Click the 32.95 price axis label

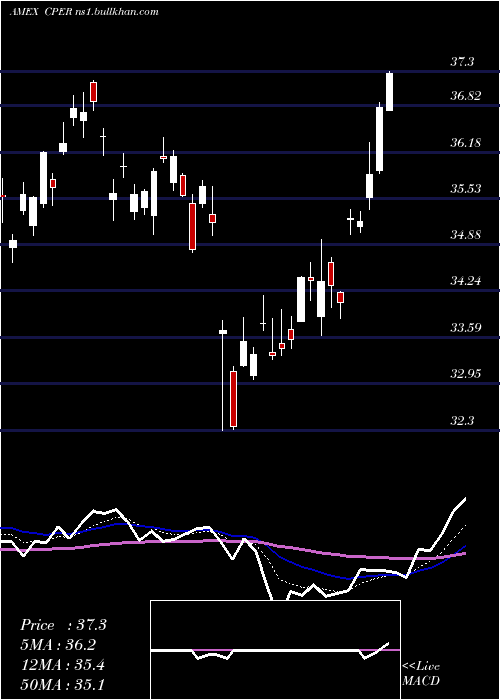(465, 374)
